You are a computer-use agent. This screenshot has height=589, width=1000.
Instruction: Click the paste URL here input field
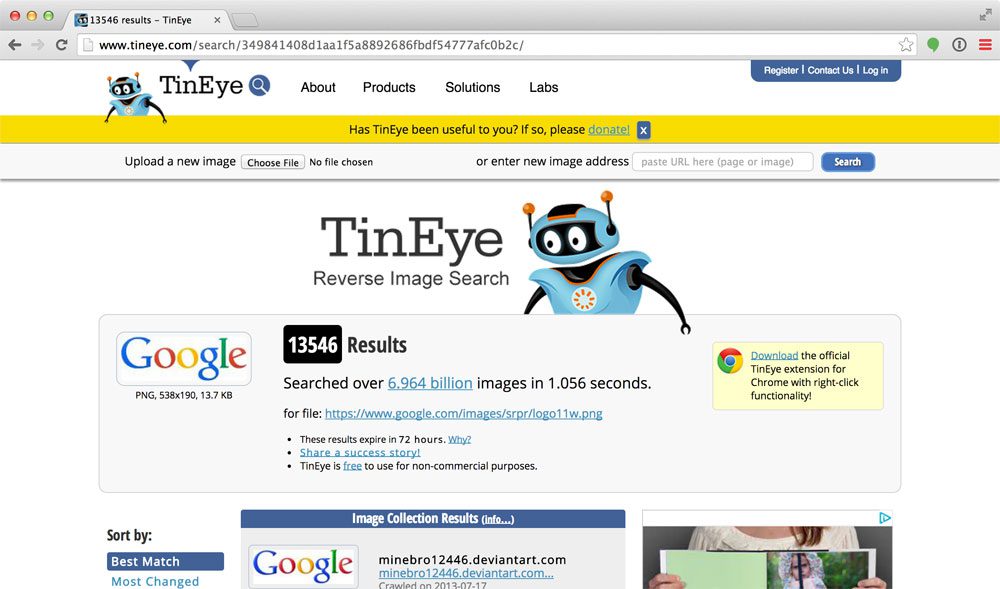(722, 161)
